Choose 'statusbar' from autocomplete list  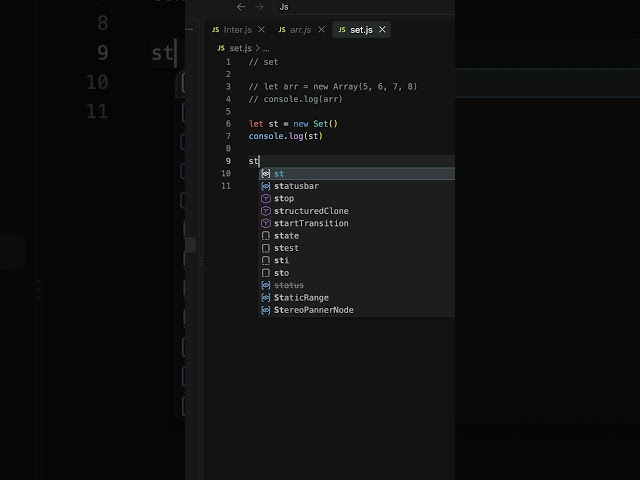coord(357,186)
